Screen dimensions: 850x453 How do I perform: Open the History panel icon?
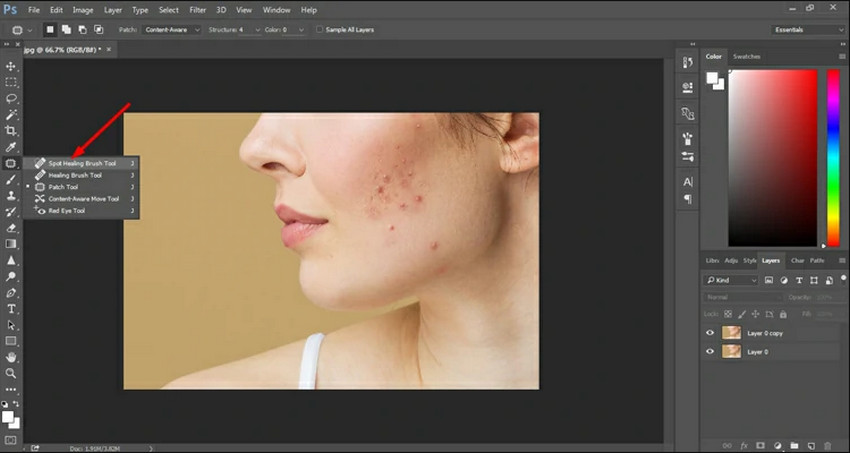tap(687, 62)
